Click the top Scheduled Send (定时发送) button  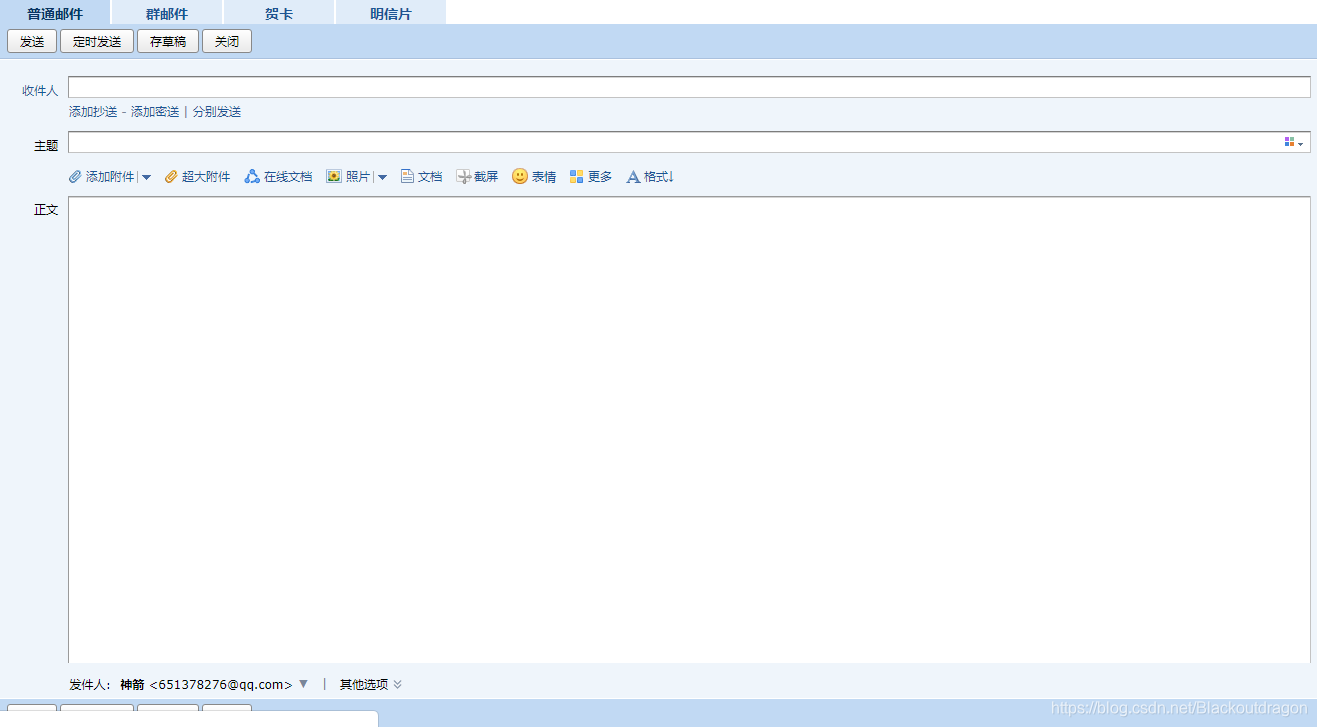click(97, 42)
